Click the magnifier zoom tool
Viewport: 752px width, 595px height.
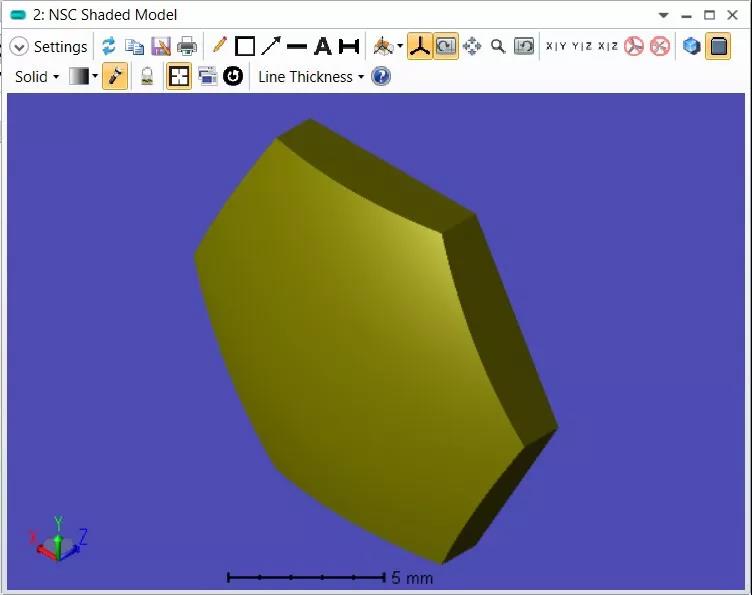pos(497,46)
